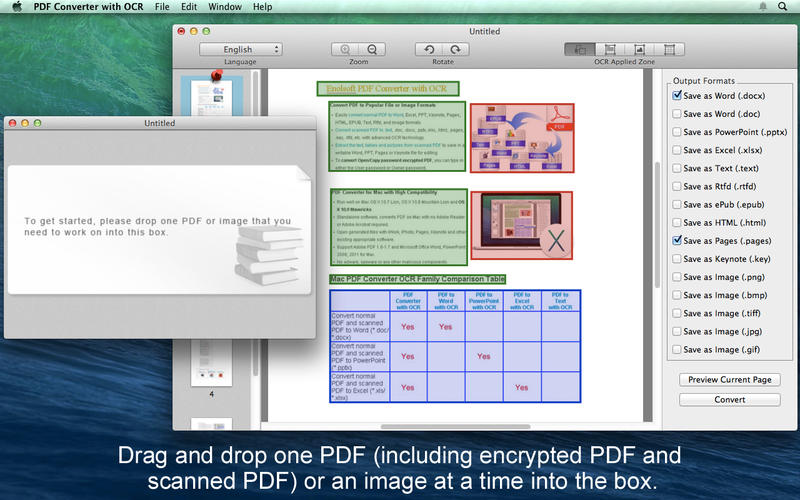Click the horizontal scrollbar below the page
This screenshot has height=500, width=800.
point(456,427)
